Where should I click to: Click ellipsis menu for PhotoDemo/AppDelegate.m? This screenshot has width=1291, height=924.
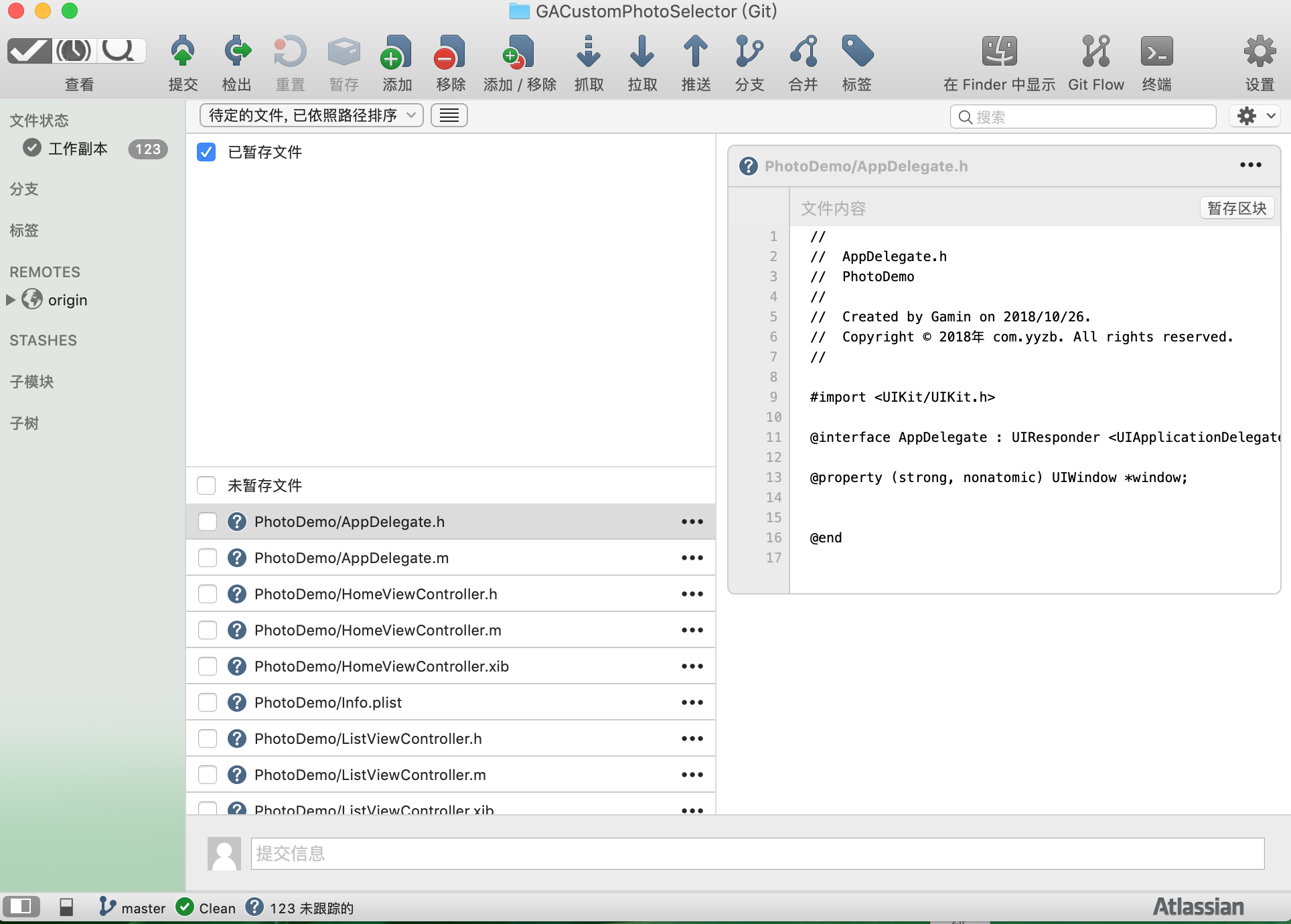[693, 558]
